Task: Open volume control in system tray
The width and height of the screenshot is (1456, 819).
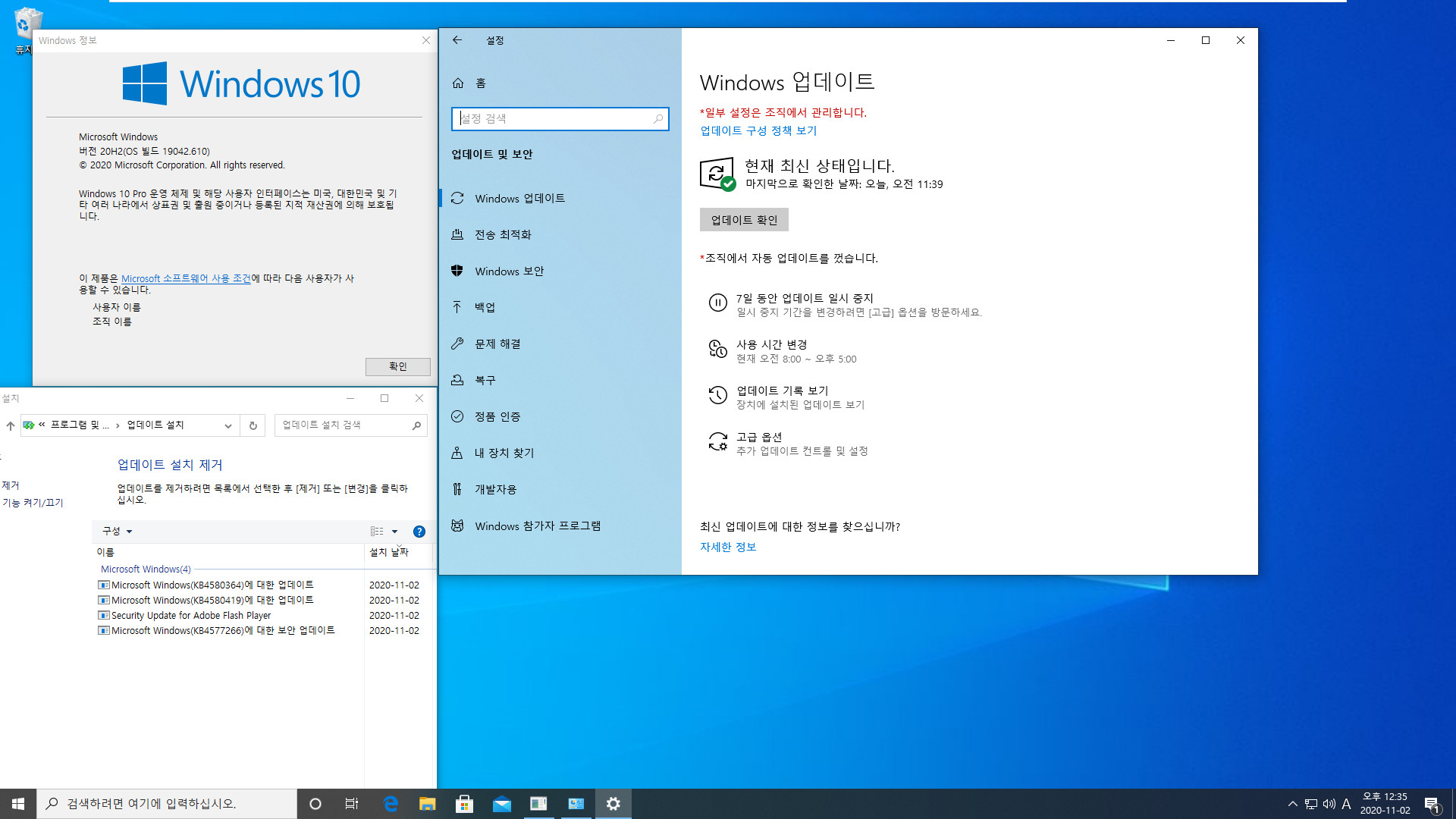Action: tap(1329, 804)
